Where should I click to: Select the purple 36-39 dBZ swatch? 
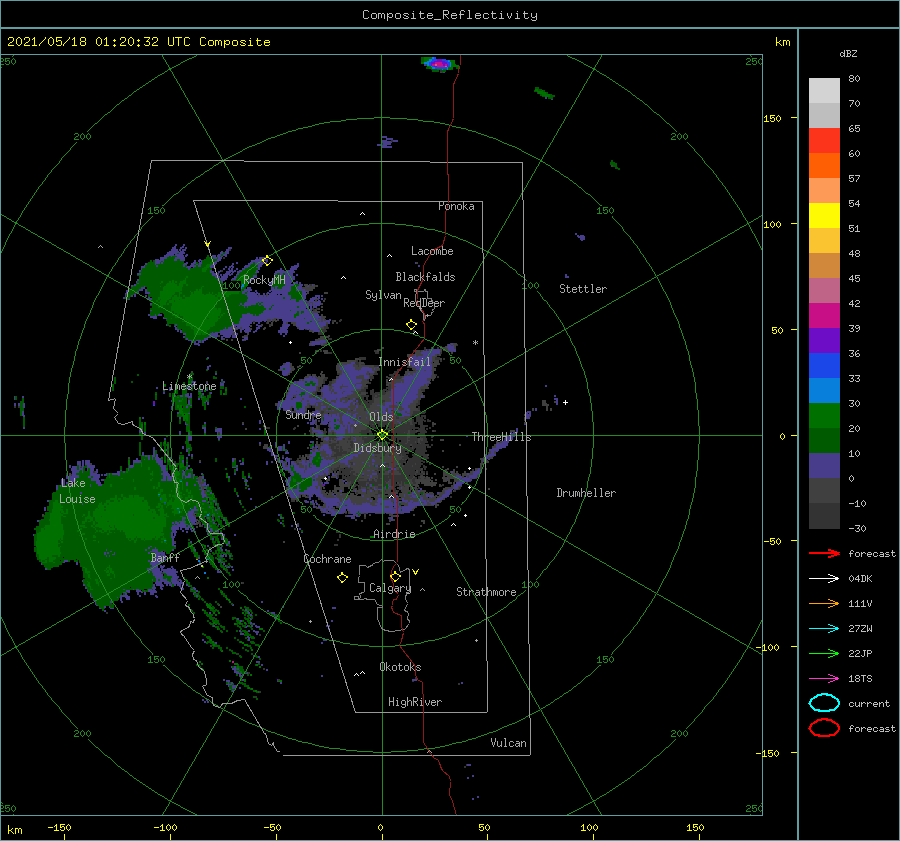coord(824,340)
